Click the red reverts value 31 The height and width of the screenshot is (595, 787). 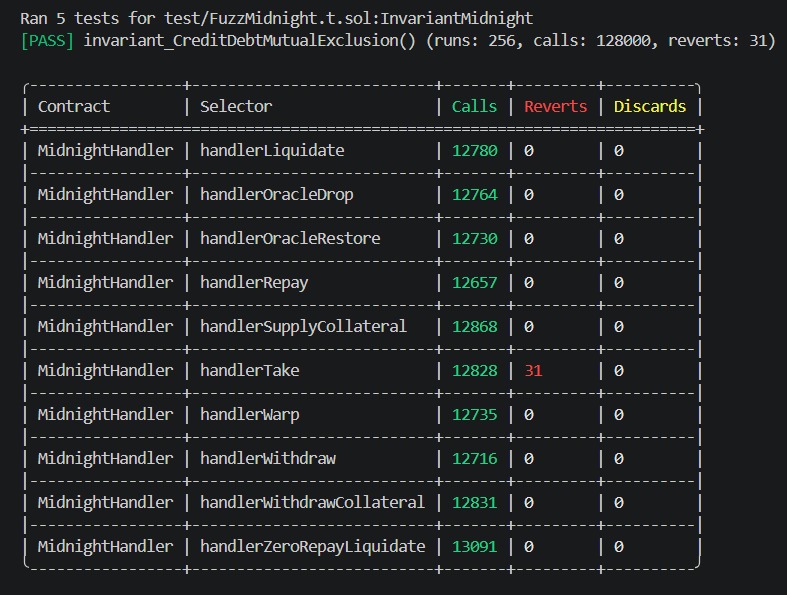(533, 371)
